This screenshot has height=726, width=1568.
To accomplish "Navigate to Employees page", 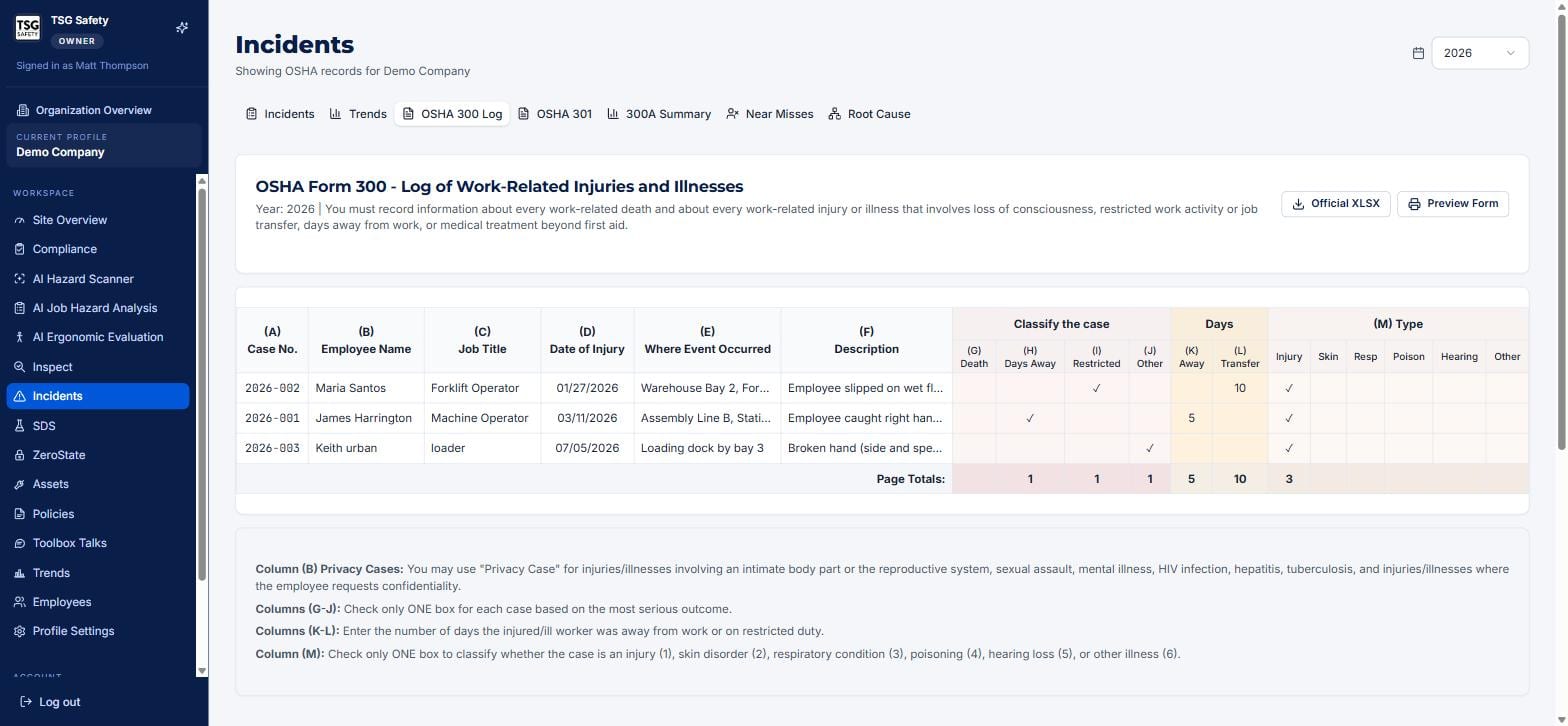I will point(98,602).
